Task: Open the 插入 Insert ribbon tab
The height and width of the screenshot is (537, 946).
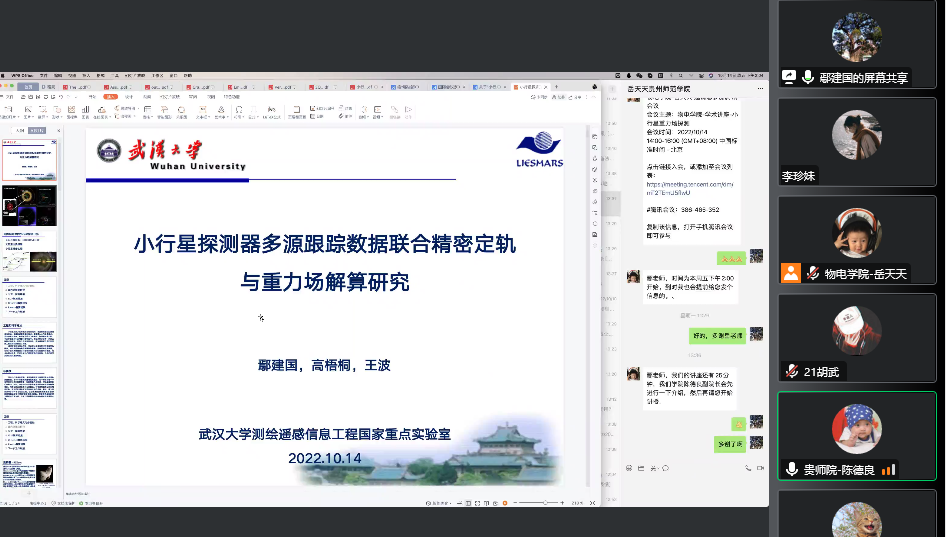Action: [110, 97]
